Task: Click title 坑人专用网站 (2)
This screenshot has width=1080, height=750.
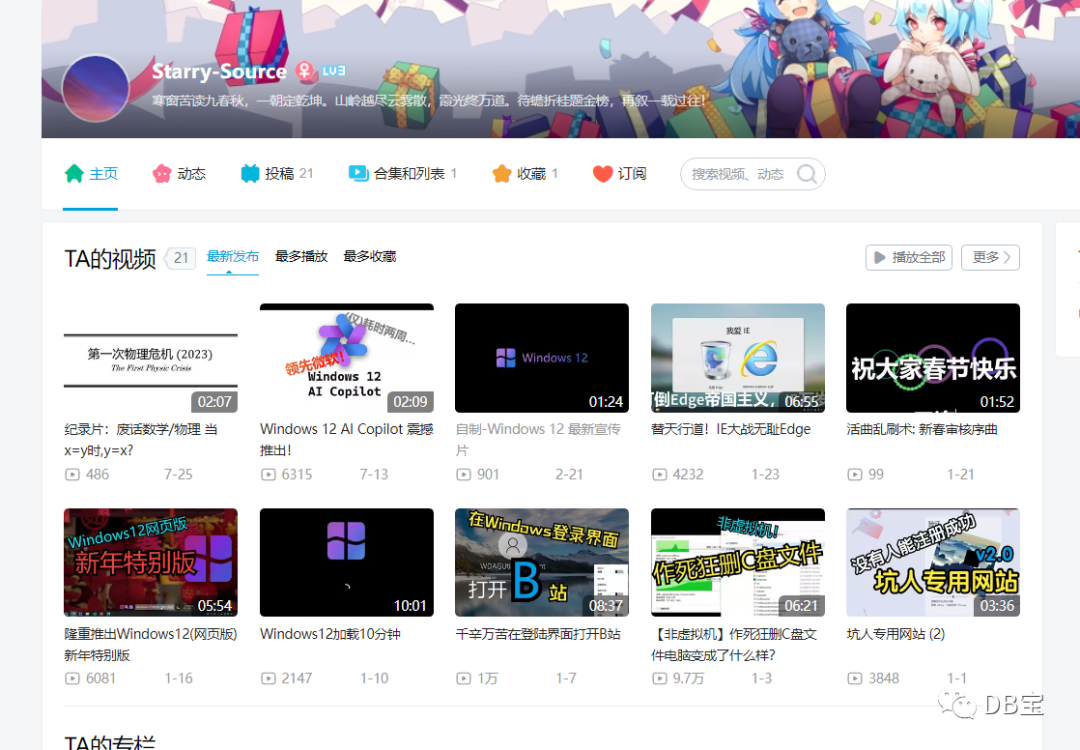Action: pos(895,634)
